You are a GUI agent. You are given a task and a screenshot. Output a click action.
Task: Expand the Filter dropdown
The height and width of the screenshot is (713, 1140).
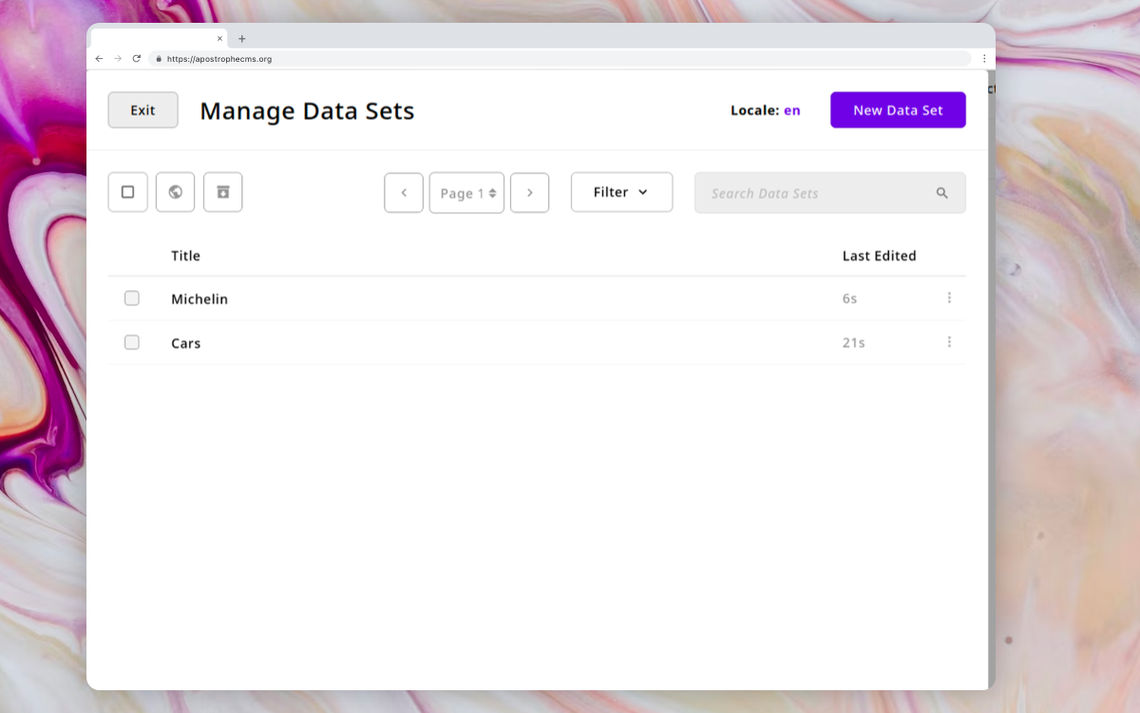click(622, 192)
